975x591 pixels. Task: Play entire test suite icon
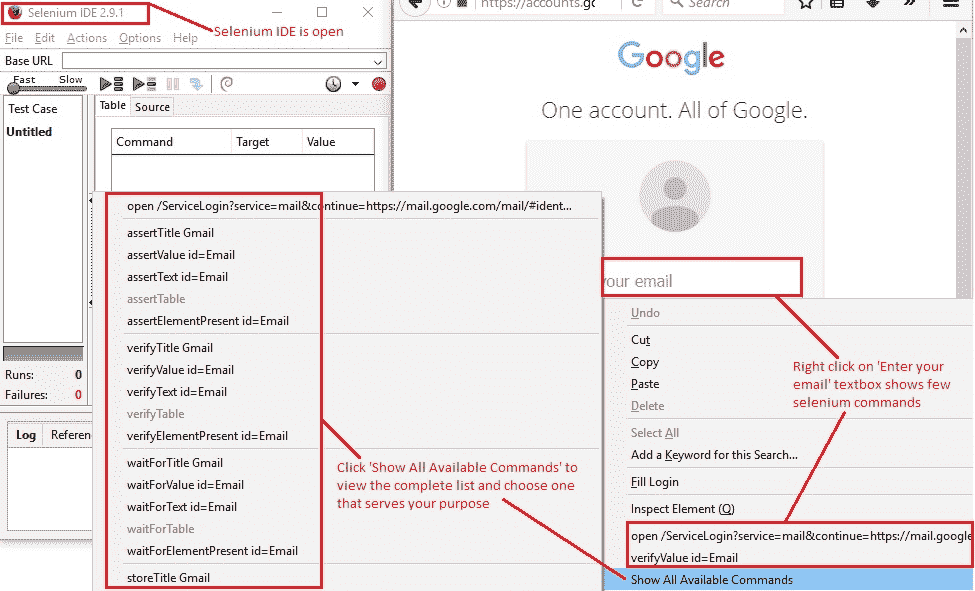click(x=112, y=84)
